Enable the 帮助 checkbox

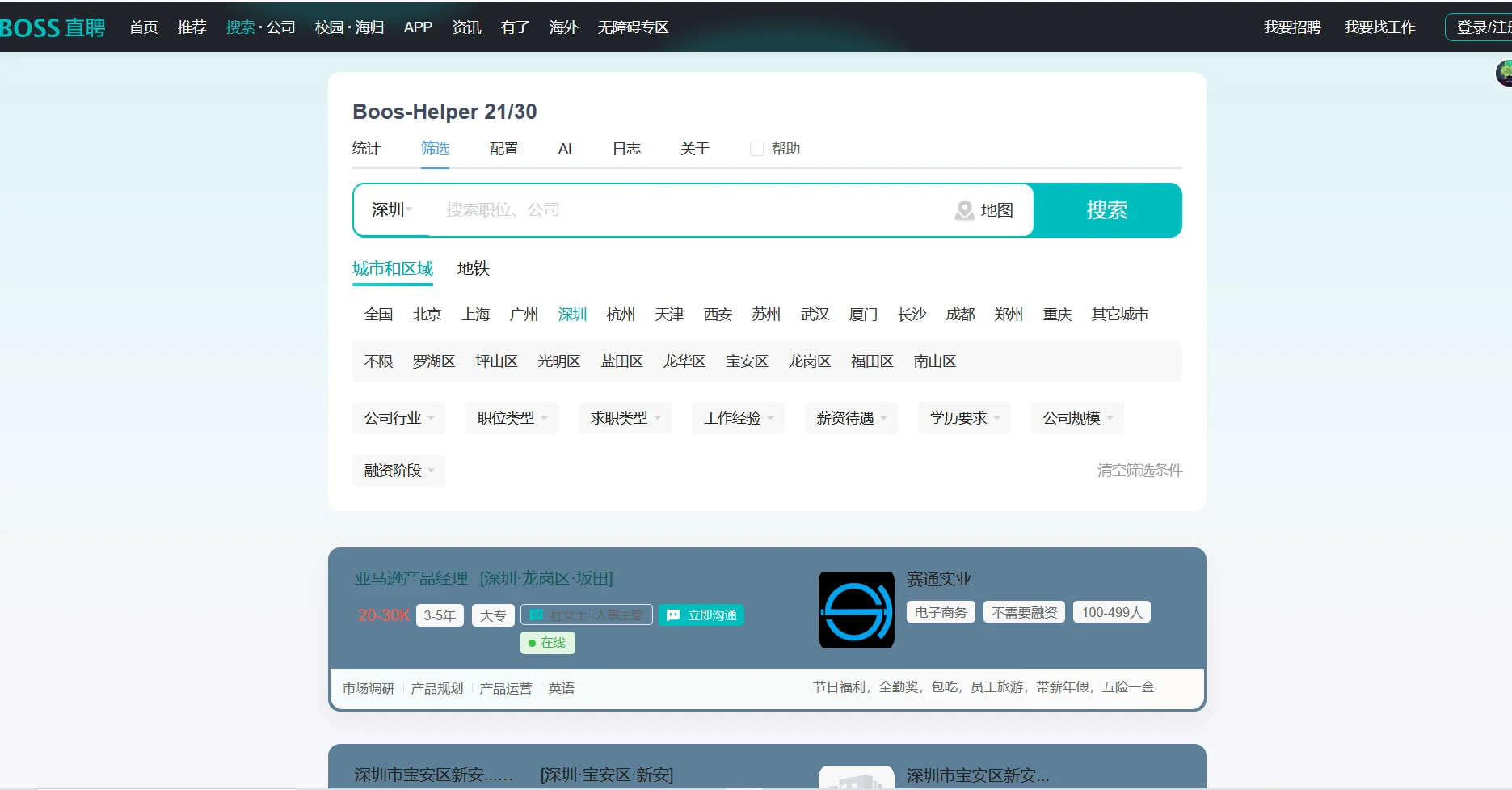point(756,148)
